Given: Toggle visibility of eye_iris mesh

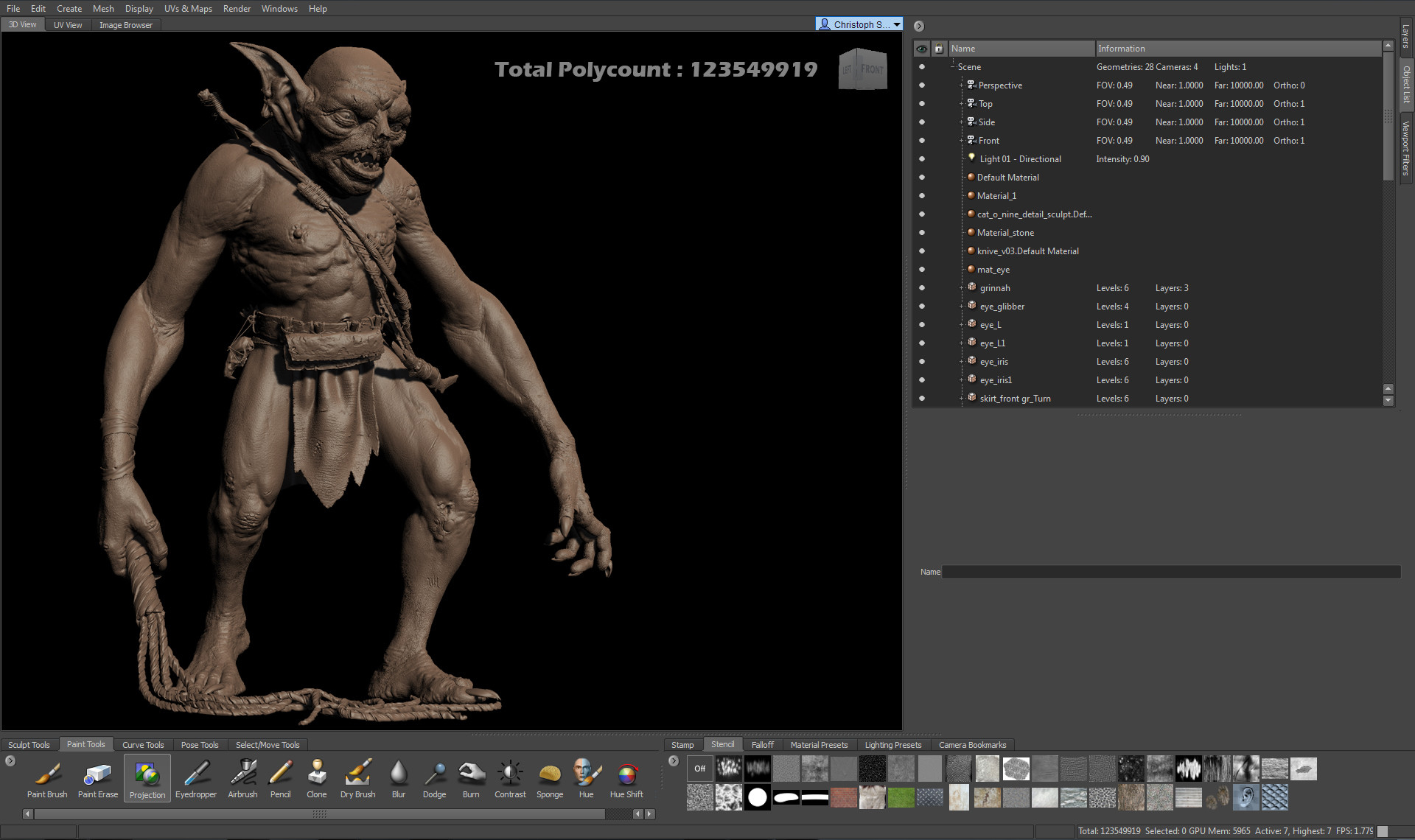Looking at the screenshot, I should 921,362.
